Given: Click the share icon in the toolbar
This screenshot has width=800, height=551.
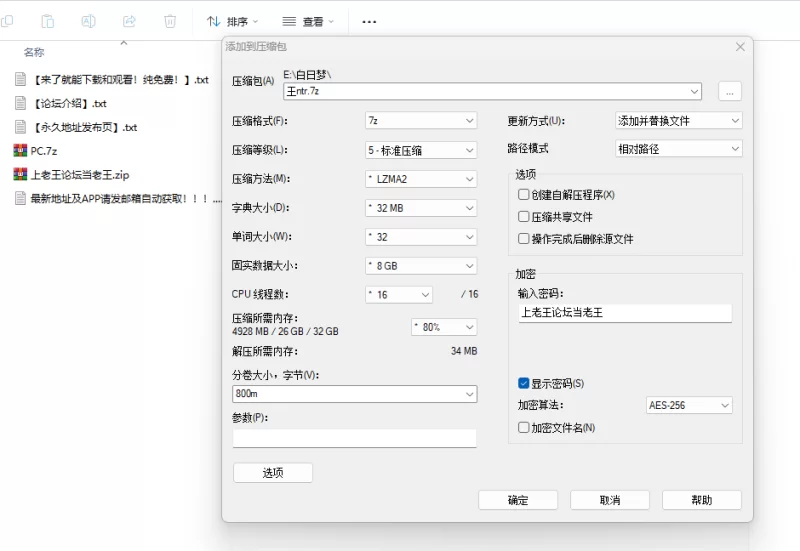Looking at the screenshot, I should (129, 21).
